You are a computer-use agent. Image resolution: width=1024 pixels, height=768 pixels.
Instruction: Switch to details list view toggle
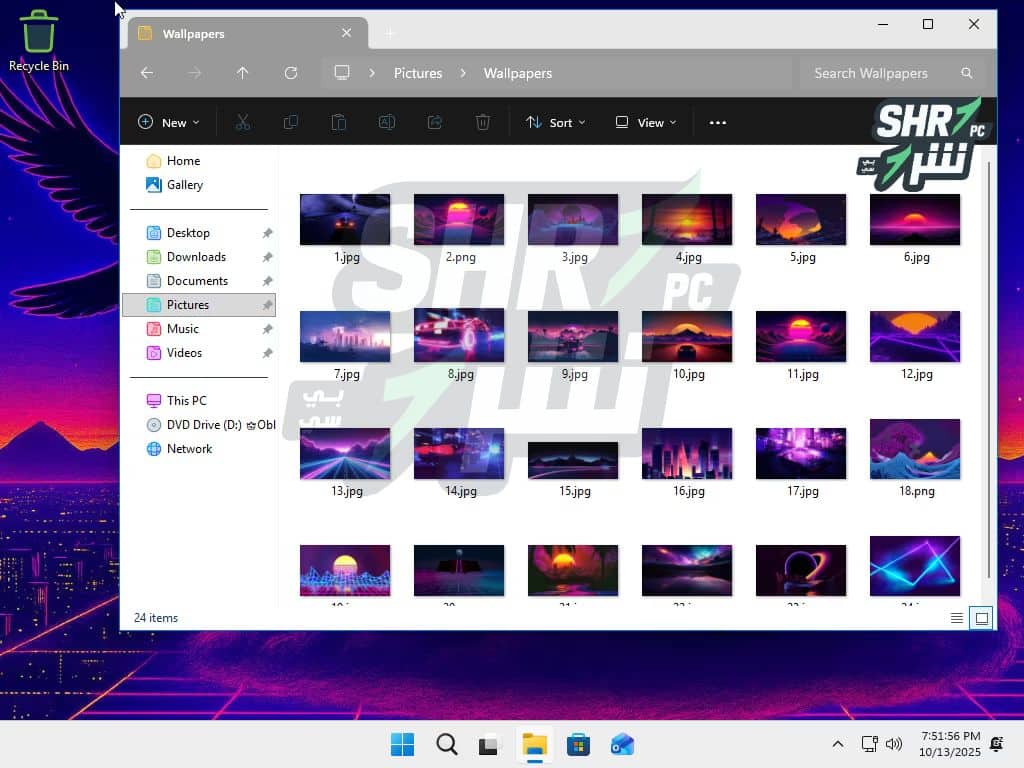pyautogui.click(x=957, y=618)
